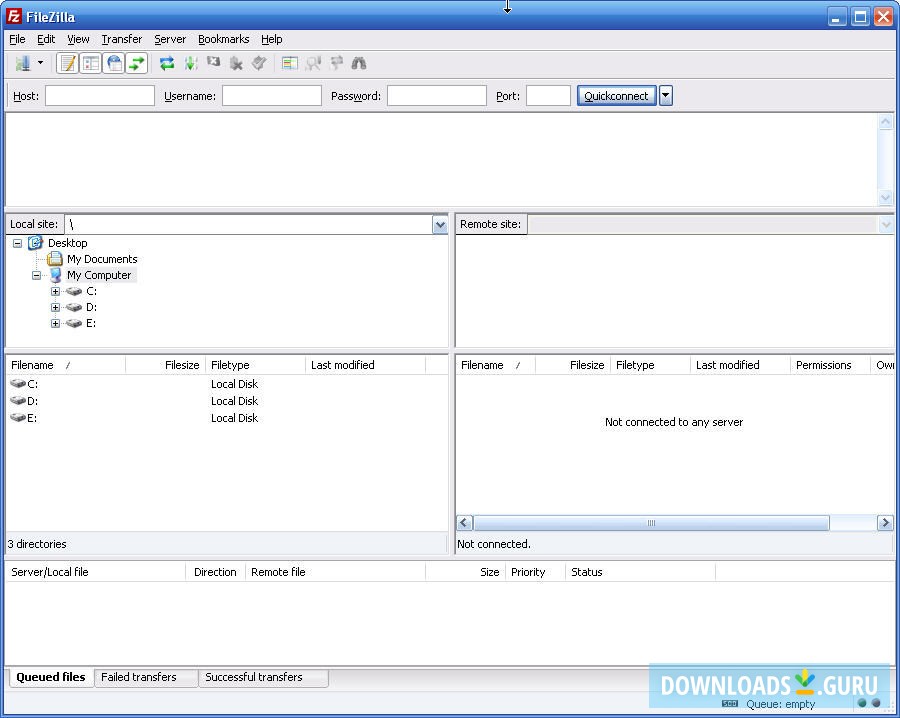Select the My Documents tree item
900x718 pixels.
click(102, 259)
